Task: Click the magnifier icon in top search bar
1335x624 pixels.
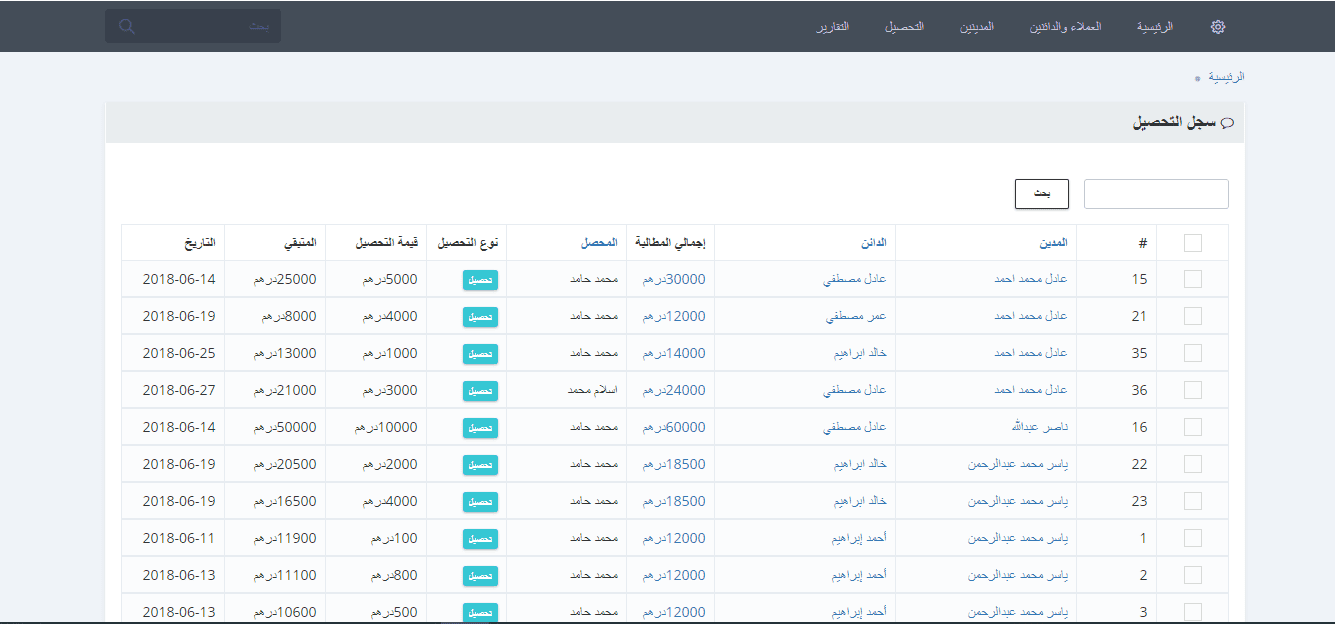Action: (x=127, y=26)
